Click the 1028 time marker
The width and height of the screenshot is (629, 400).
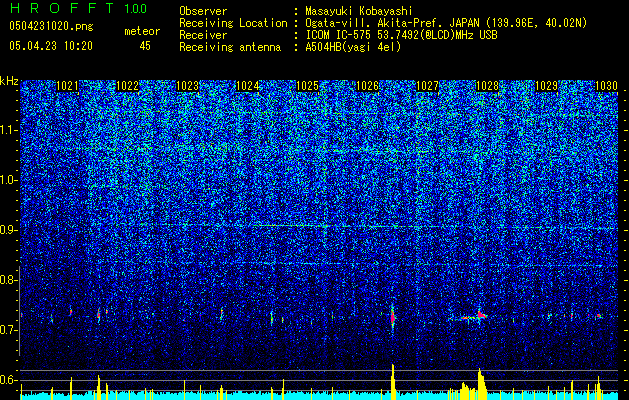coord(487,86)
